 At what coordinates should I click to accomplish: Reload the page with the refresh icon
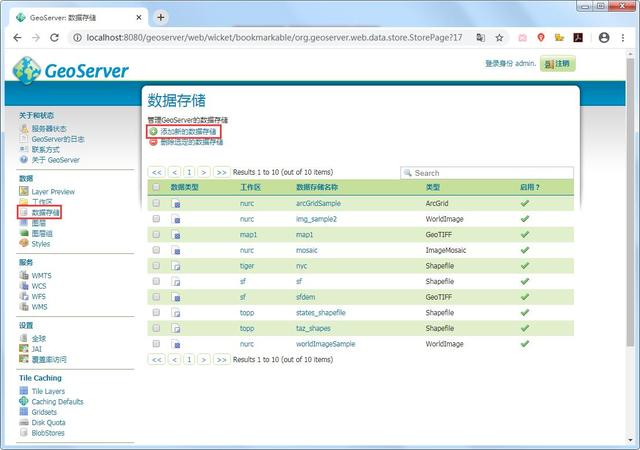(x=54, y=38)
